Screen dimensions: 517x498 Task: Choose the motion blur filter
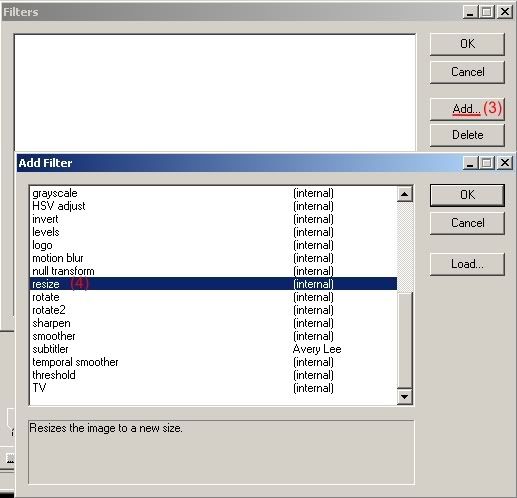(213, 258)
